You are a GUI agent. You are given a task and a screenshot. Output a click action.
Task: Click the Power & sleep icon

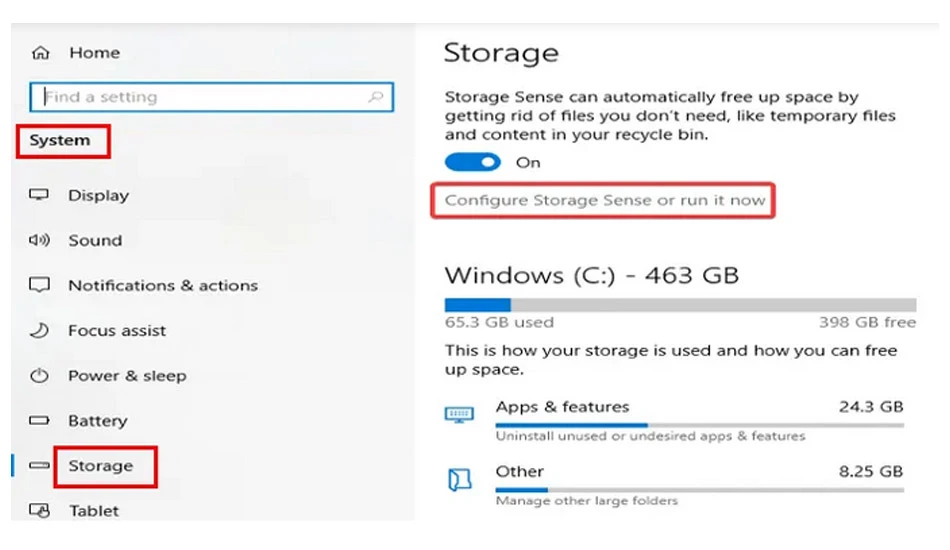(x=39, y=376)
